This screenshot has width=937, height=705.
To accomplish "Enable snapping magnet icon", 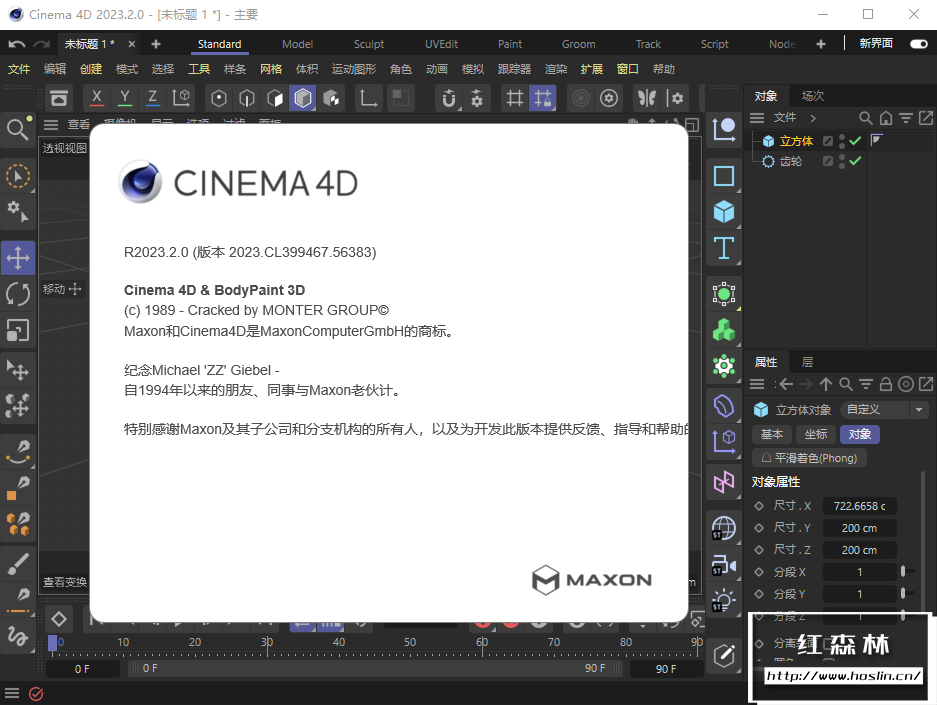I will coord(448,98).
